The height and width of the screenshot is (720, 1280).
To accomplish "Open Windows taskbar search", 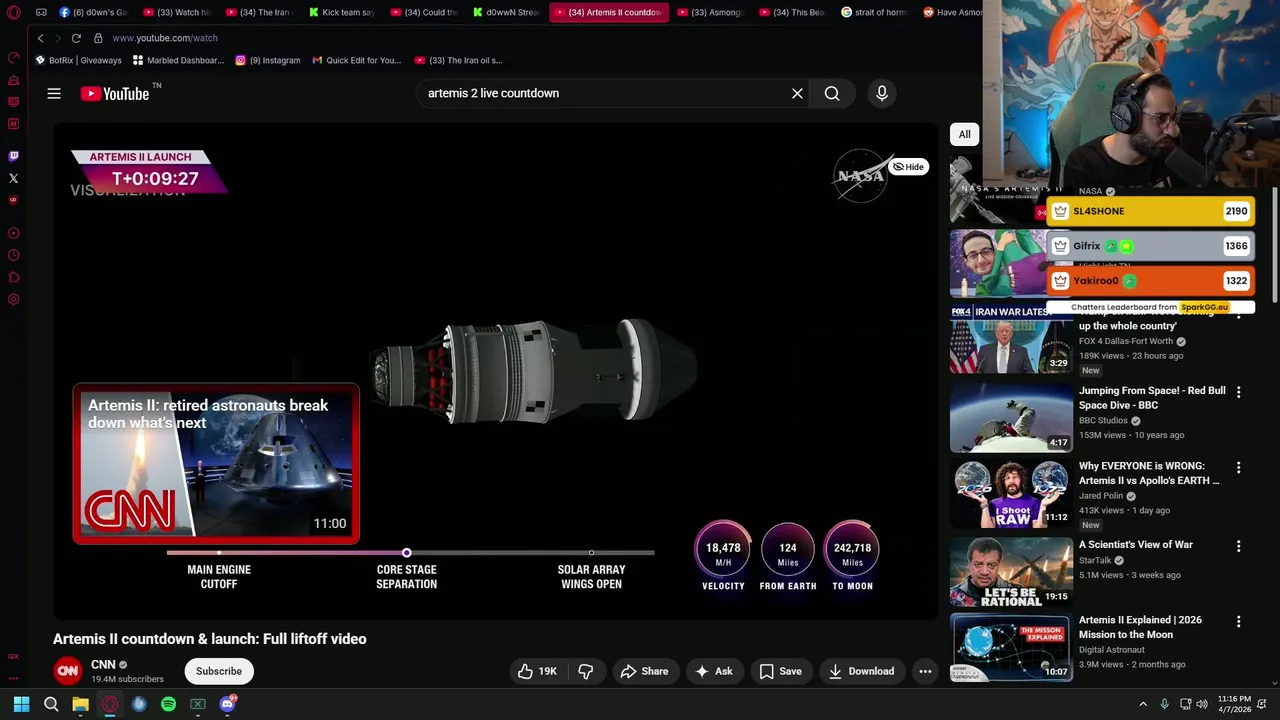I will click(x=51, y=704).
